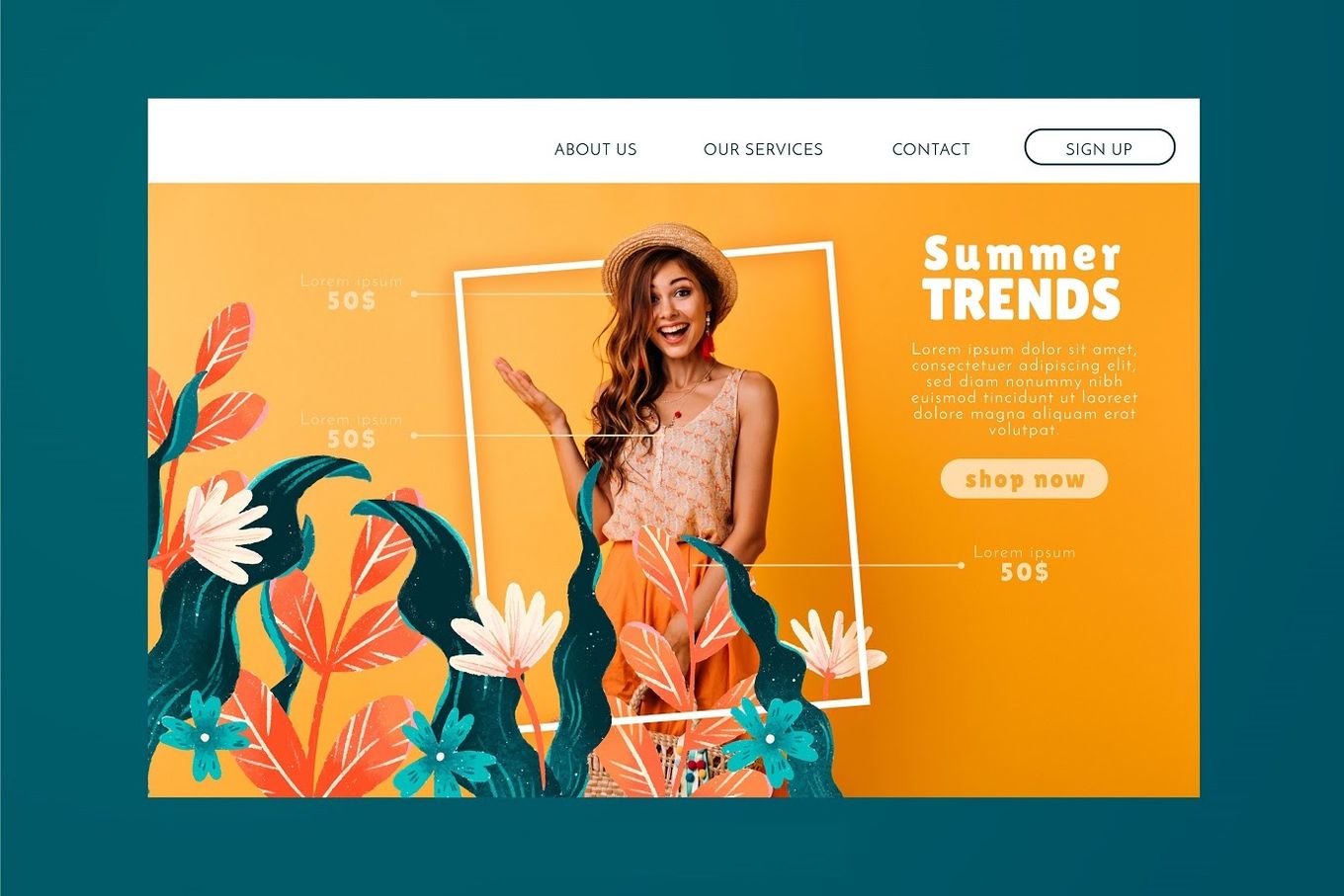Click the Lorem ipsum dolor paragraph text
The height and width of the screenshot is (896, 1344).
click(x=1024, y=389)
